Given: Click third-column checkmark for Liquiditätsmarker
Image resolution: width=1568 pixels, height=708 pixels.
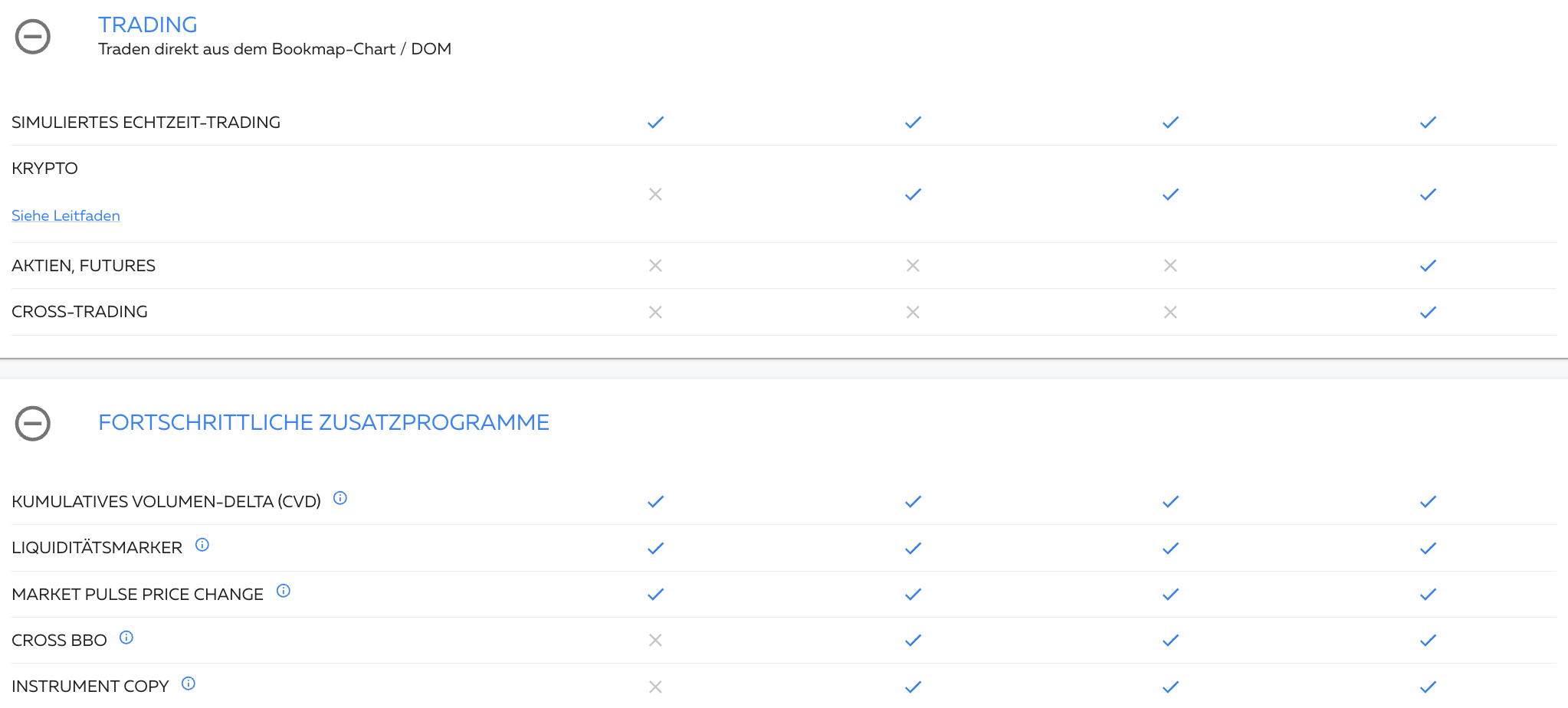Looking at the screenshot, I should 1170,549.
